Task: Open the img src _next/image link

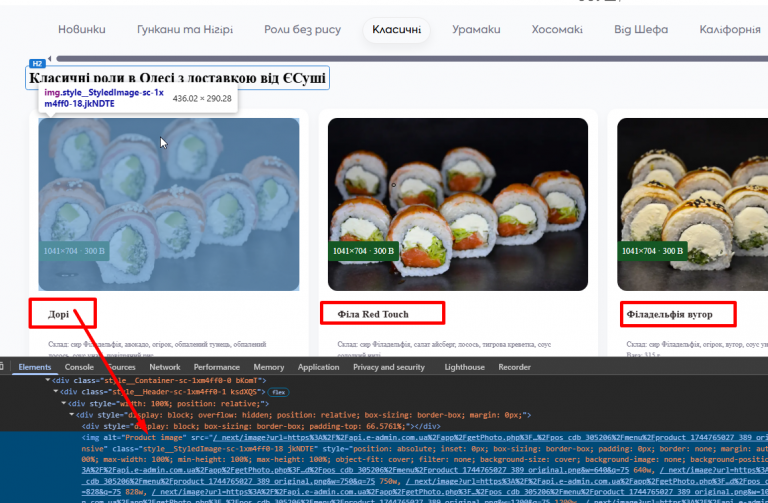Action: point(488,437)
